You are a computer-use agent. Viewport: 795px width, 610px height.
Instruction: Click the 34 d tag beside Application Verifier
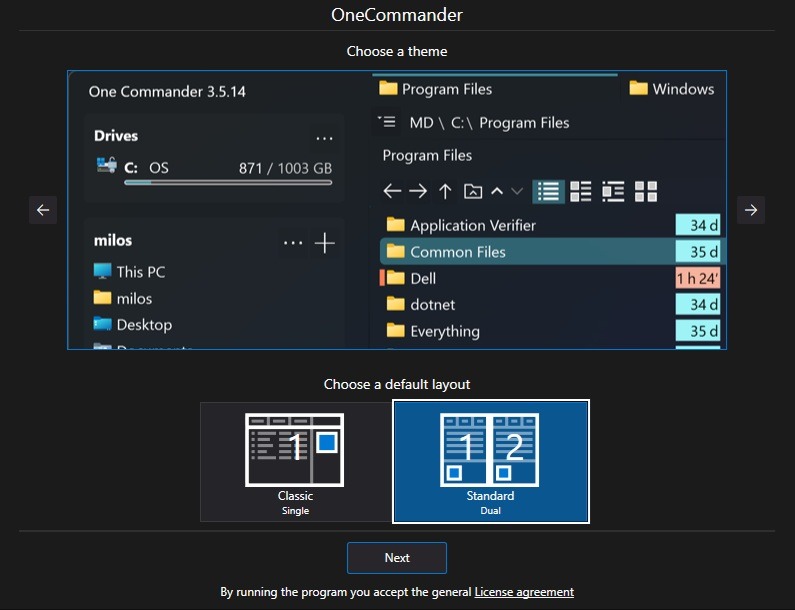(x=698, y=225)
